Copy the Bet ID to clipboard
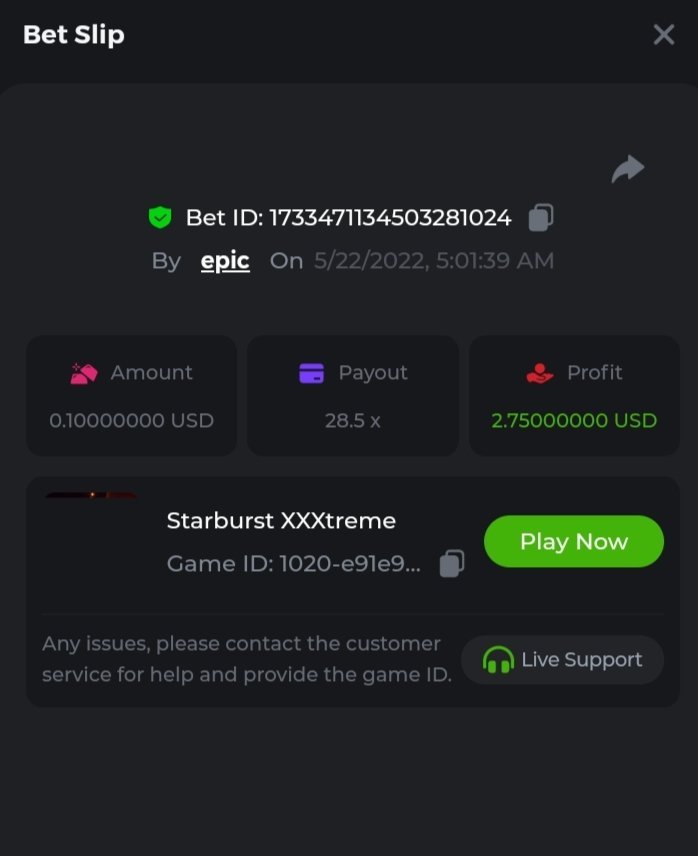Viewport: 698px width, 856px height. tap(541, 217)
